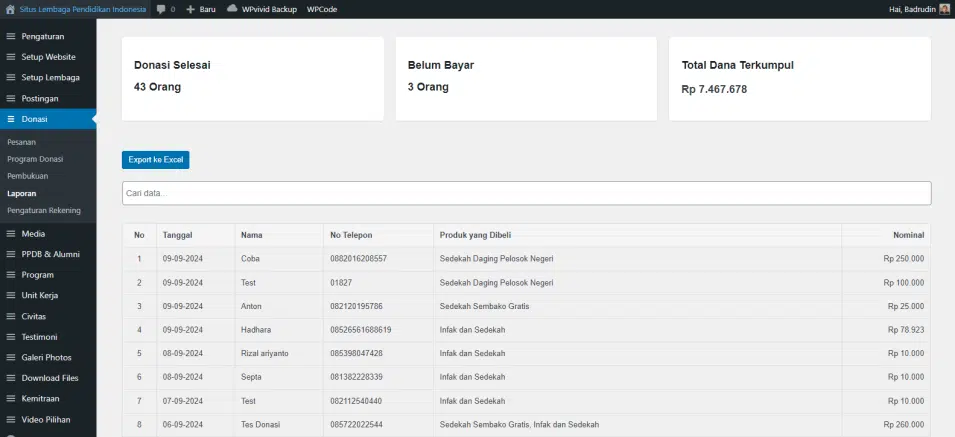Click the Testimoni menu icon
Viewport: 955px width, 437px height.
tap(11, 337)
